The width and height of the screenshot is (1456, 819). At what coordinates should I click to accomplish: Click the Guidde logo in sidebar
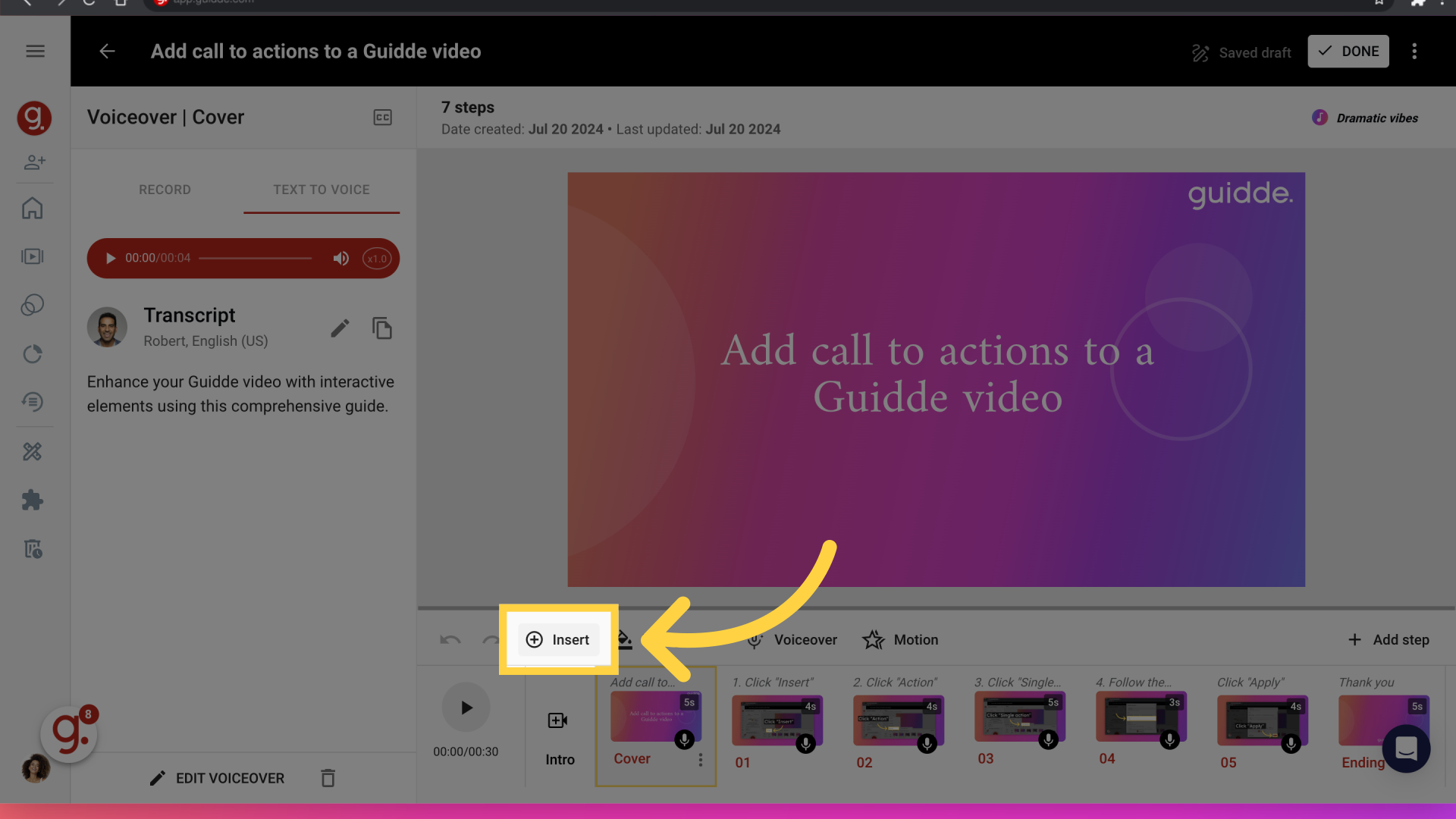[34, 118]
